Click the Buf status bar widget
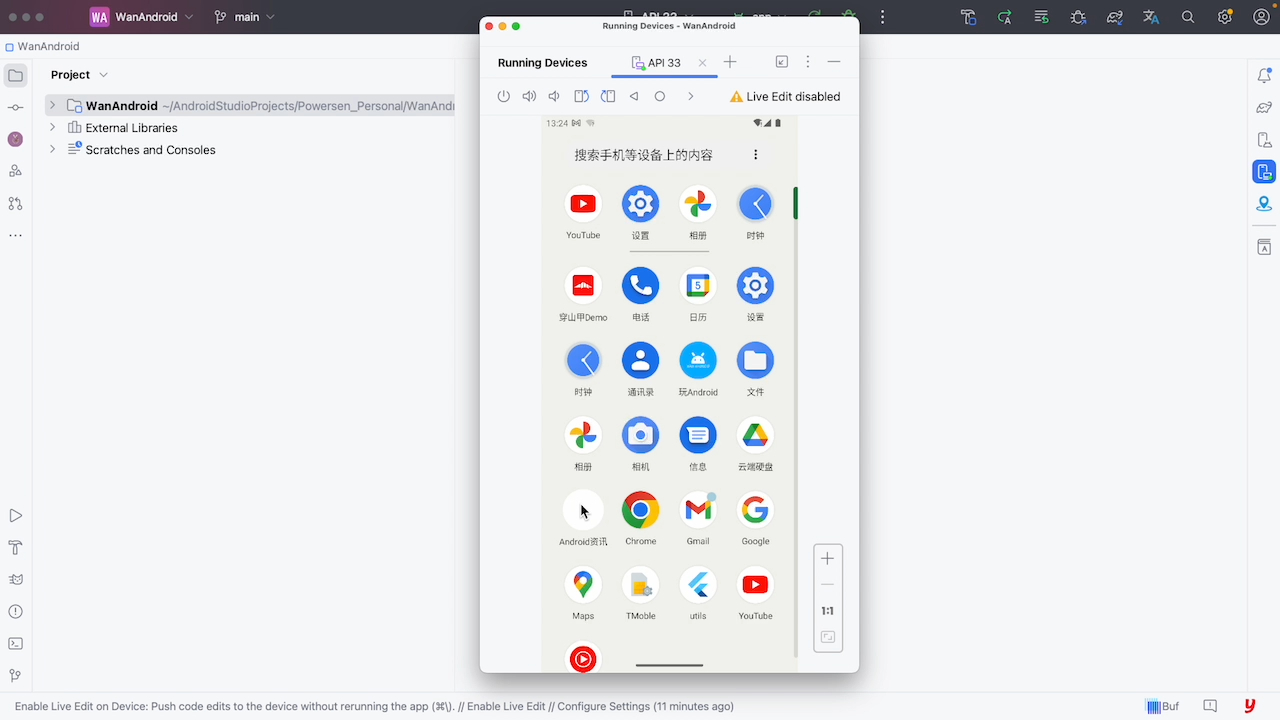Screen dimensions: 1280x720 (x=1162, y=706)
